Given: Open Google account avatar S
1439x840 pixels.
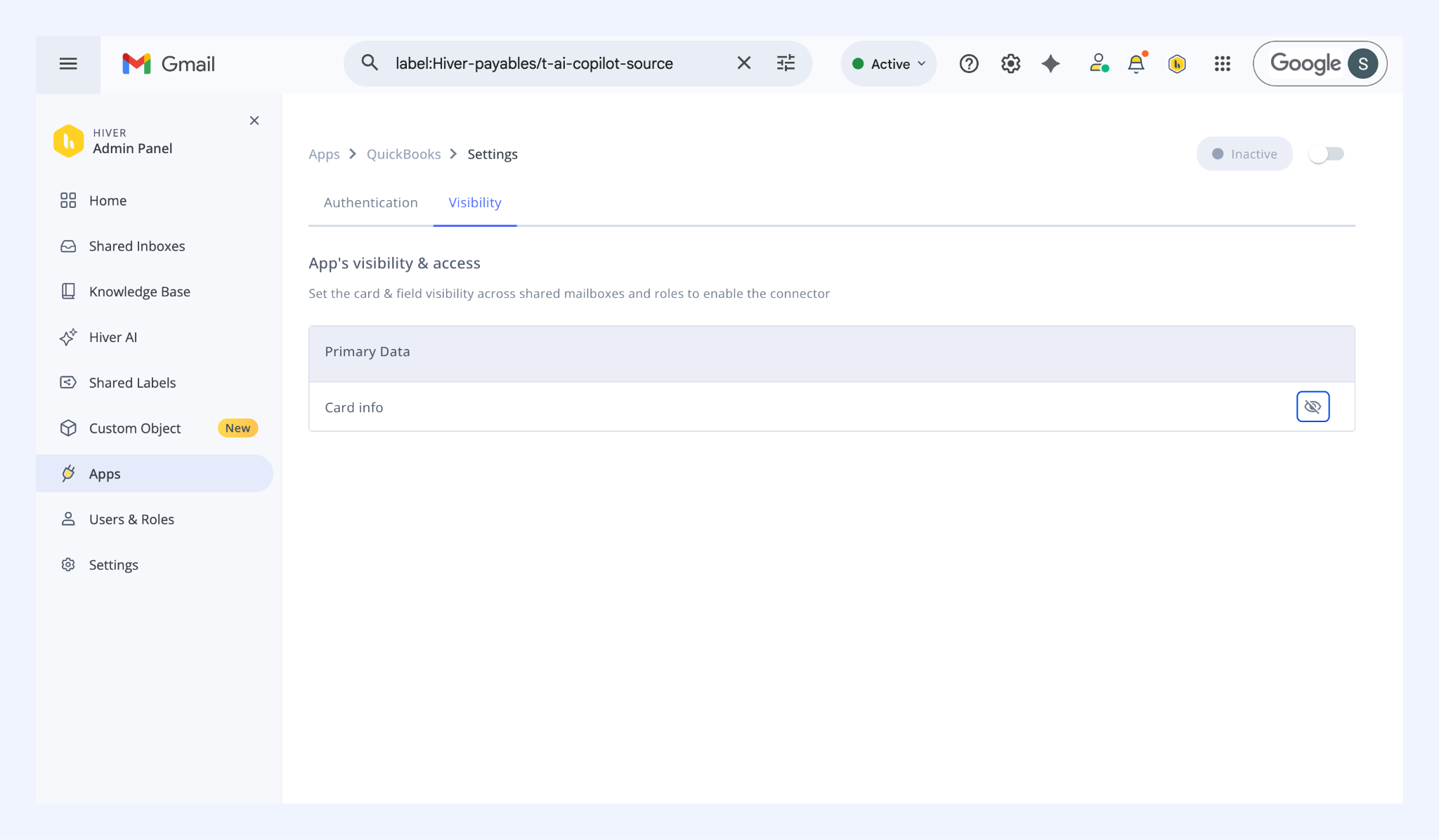Looking at the screenshot, I should coord(1362,64).
